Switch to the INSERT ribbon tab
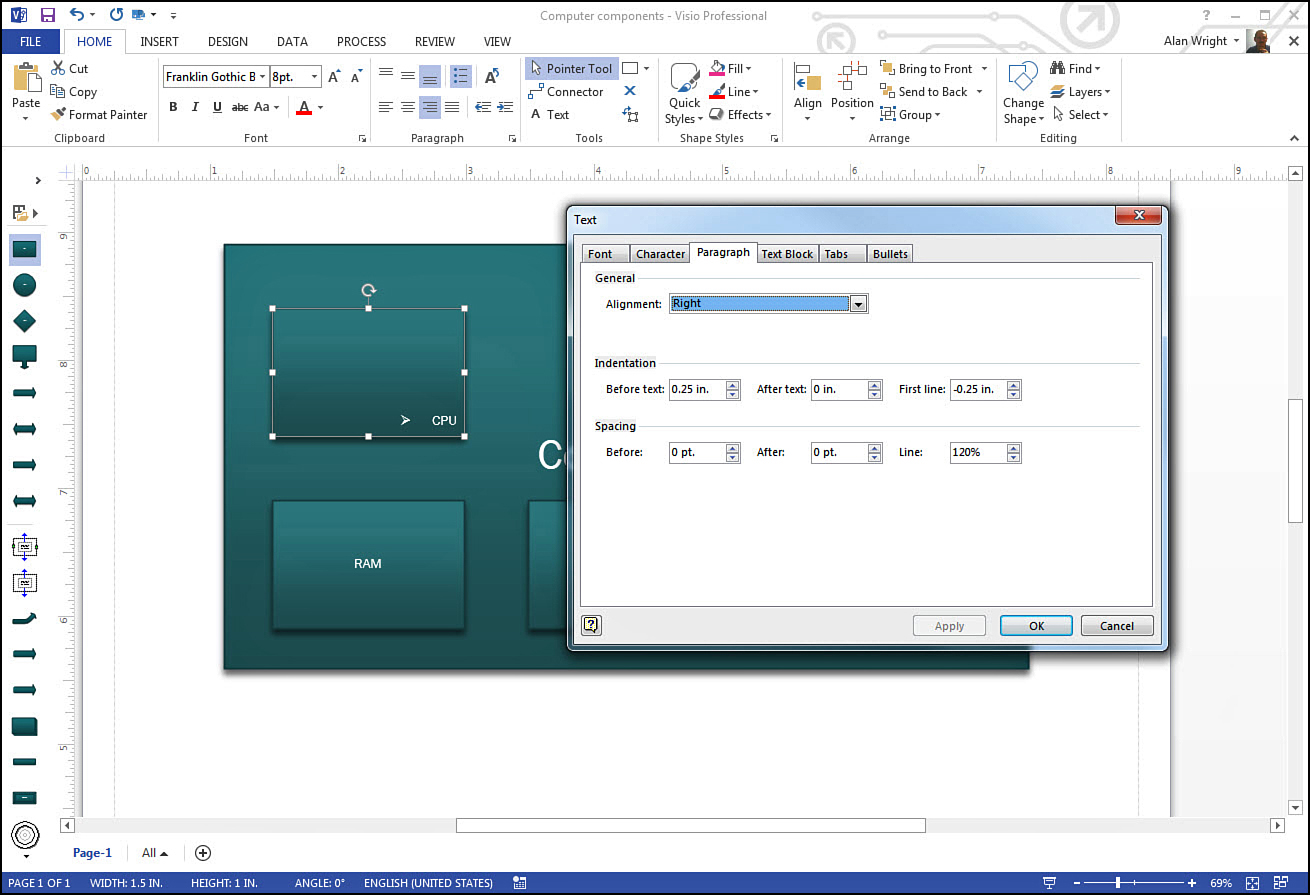Image resolution: width=1310 pixels, height=895 pixels. [160, 42]
